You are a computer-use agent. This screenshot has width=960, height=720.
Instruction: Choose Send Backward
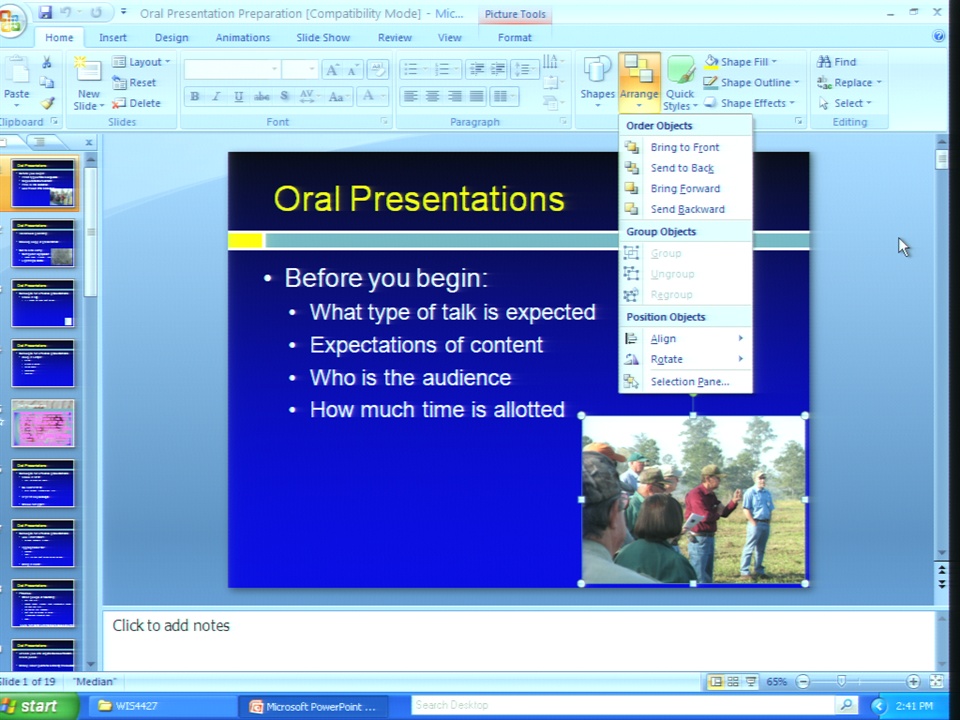click(685, 209)
